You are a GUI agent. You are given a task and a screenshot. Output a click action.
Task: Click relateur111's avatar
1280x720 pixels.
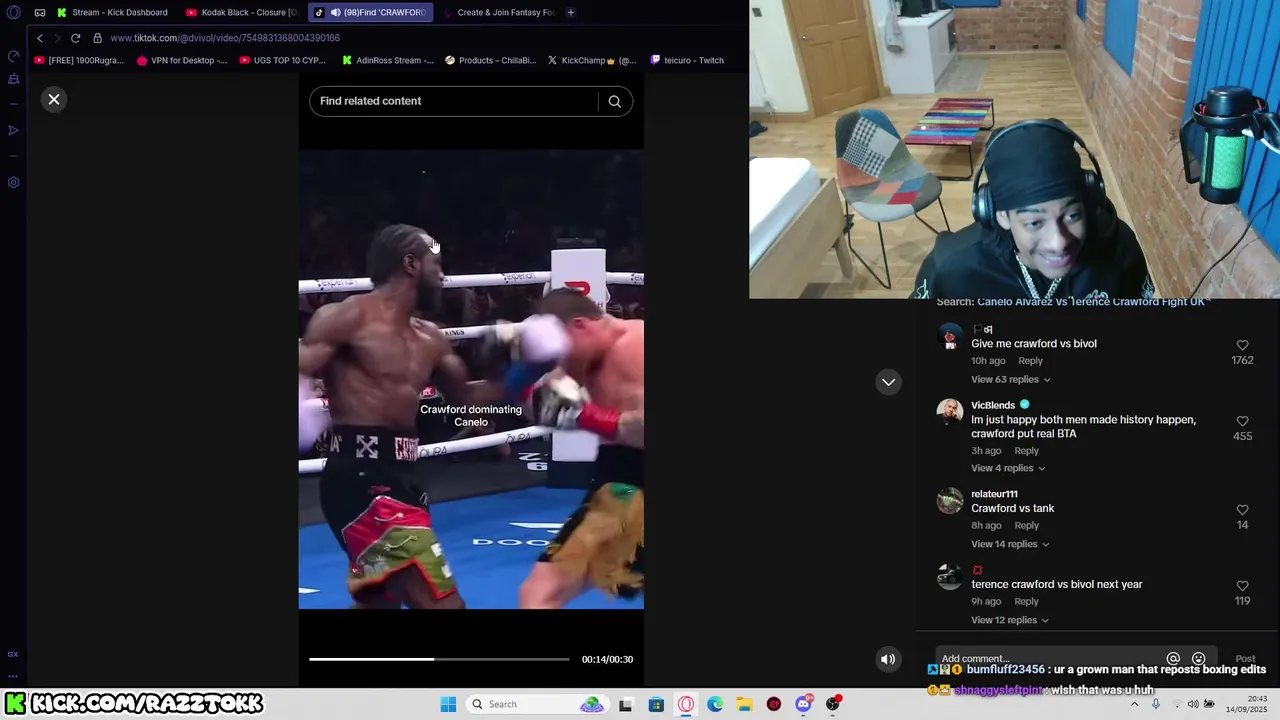coord(949,500)
